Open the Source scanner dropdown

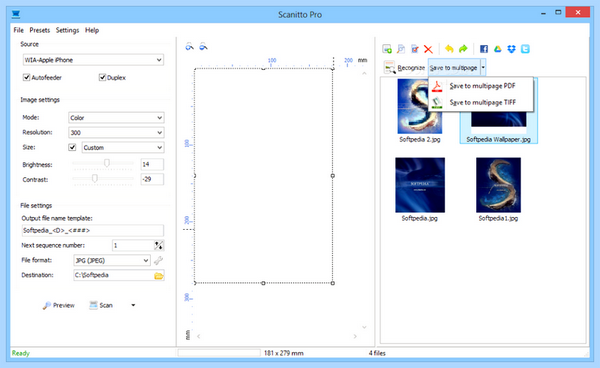coord(93,60)
